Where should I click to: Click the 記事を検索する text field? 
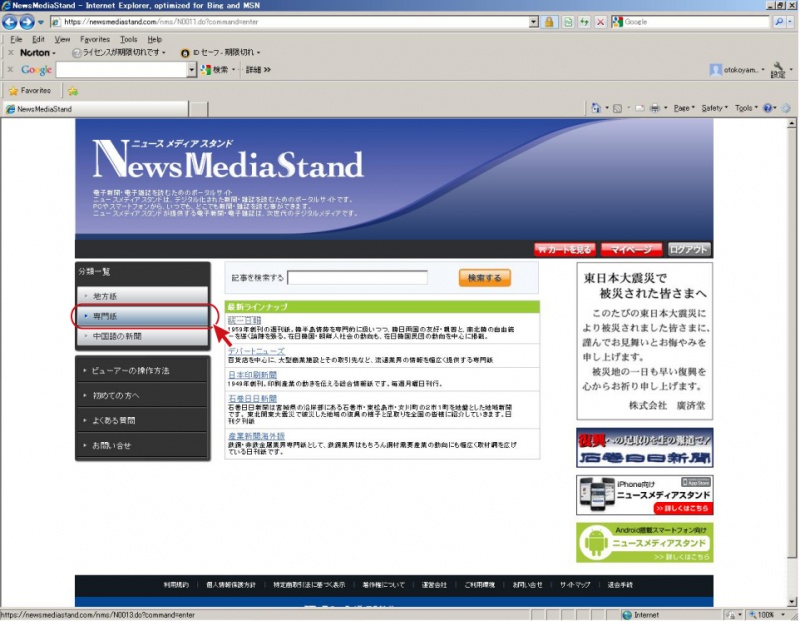point(358,278)
